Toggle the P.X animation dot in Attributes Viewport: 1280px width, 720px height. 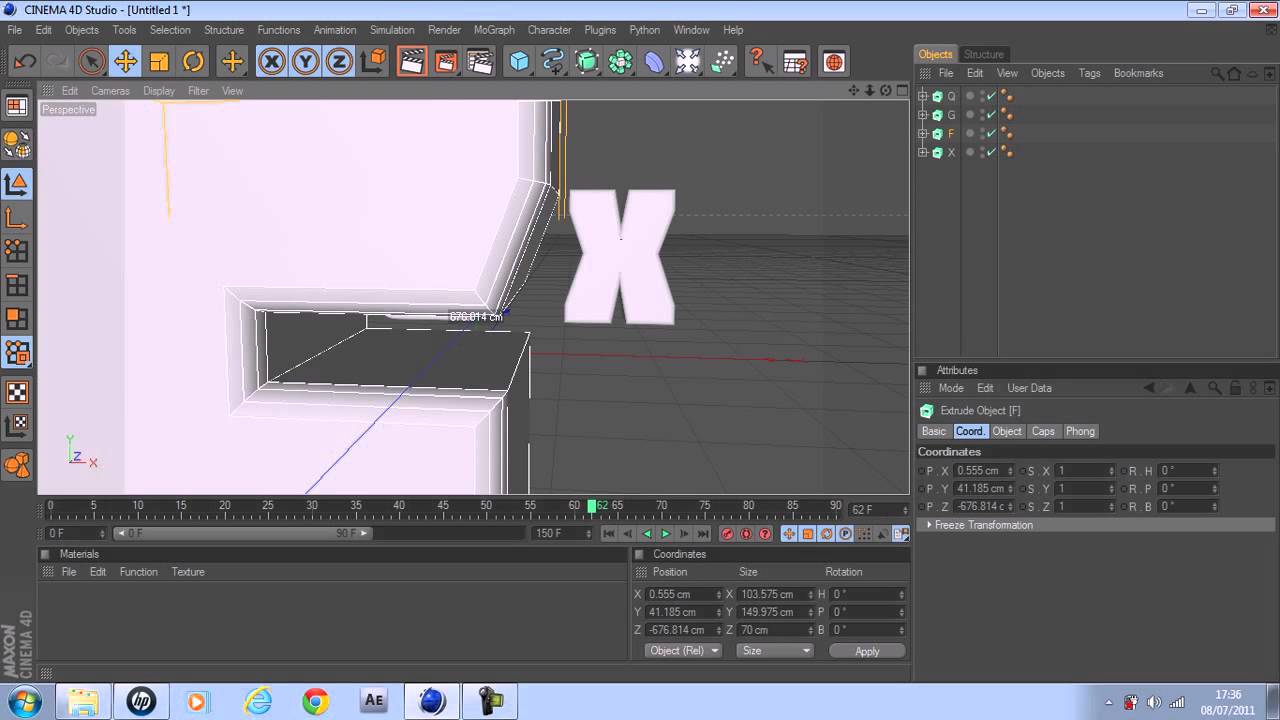pyautogui.click(x=921, y=471)
